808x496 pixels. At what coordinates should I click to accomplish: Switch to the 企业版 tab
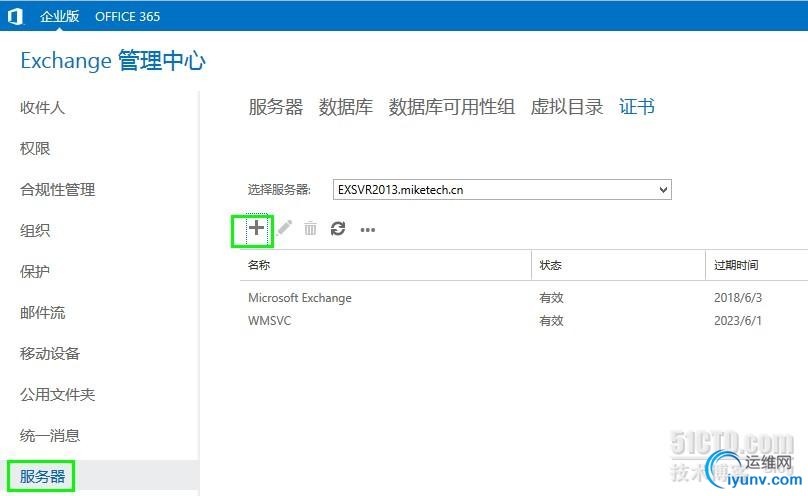[x=60, y=16]
